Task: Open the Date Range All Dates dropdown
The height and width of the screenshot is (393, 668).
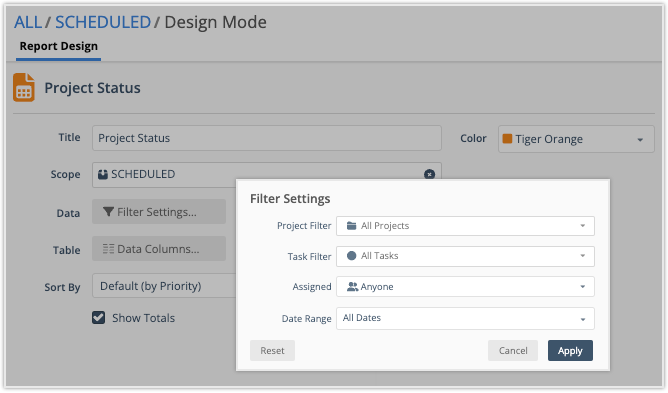Action: coord(465,318)
